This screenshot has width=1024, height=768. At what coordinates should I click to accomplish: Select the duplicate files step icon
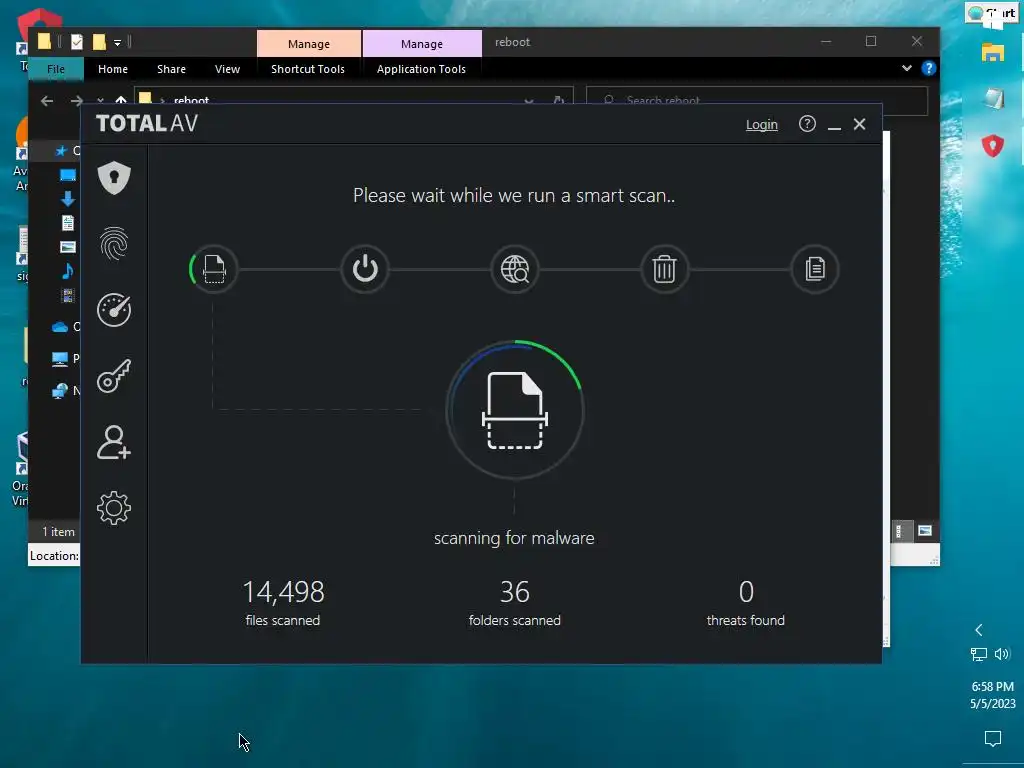pyautogui.click(x=814, y=269)
